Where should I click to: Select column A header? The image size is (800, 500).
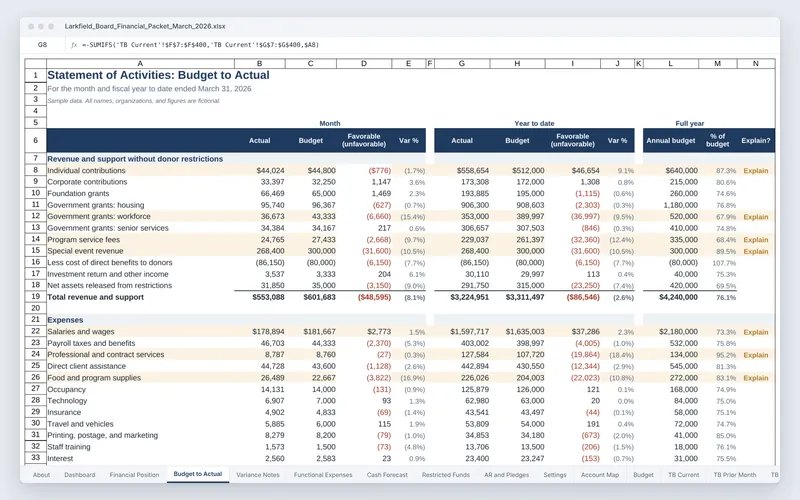tap(140, 64)
